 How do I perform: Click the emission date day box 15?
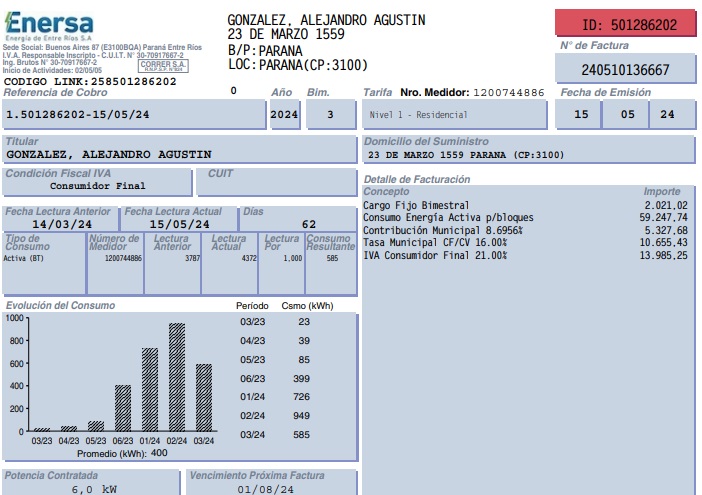581,115
